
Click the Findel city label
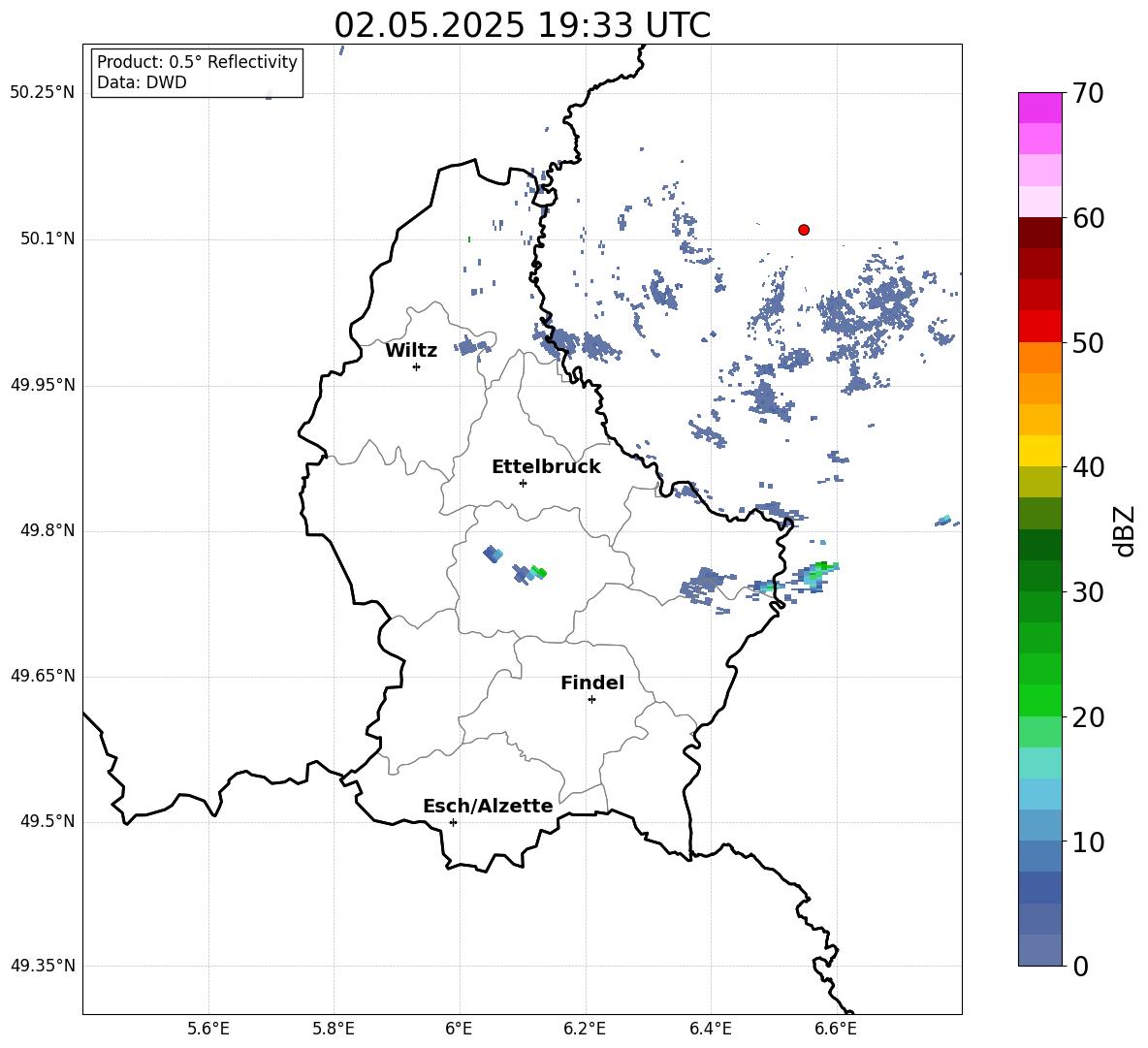coord(592,683)
